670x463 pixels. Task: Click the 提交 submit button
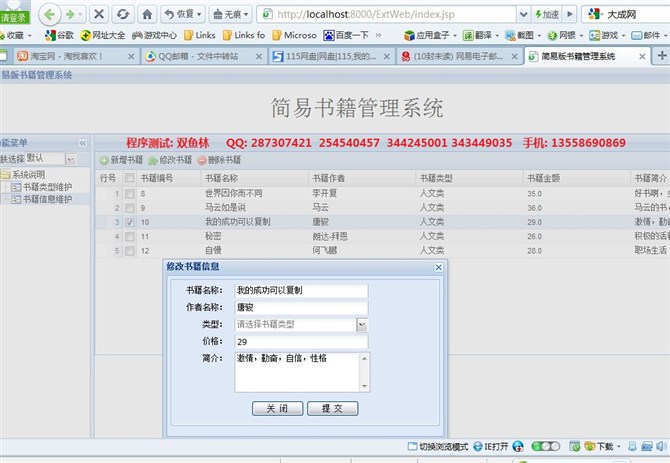point(332,409)
